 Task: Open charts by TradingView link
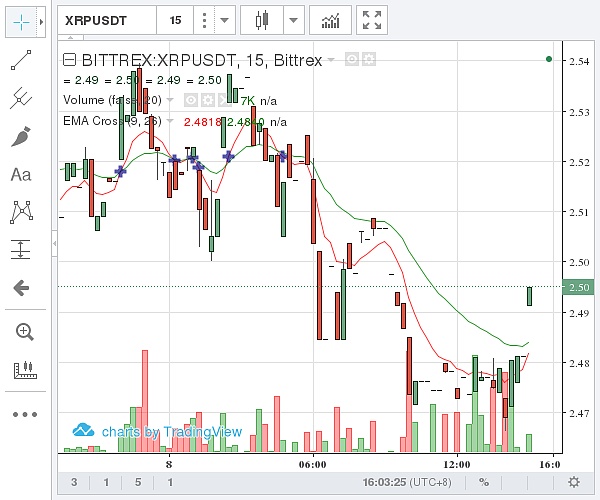[157, 431]
